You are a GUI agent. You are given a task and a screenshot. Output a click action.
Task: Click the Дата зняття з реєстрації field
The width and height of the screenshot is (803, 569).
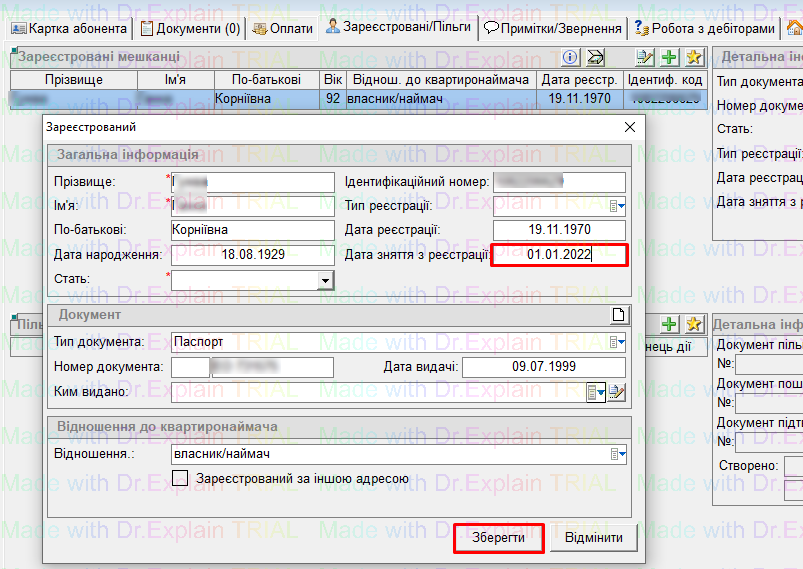click(x=559, y=255)
